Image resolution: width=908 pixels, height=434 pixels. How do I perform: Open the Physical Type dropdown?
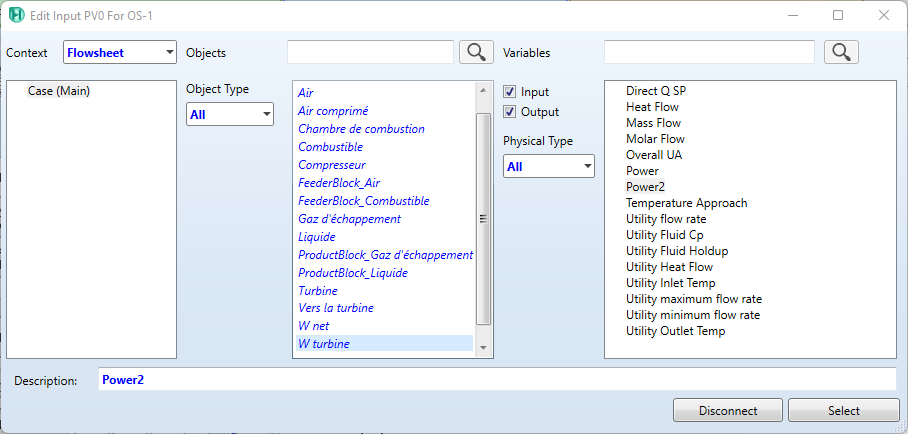click(x=549, y=167)
